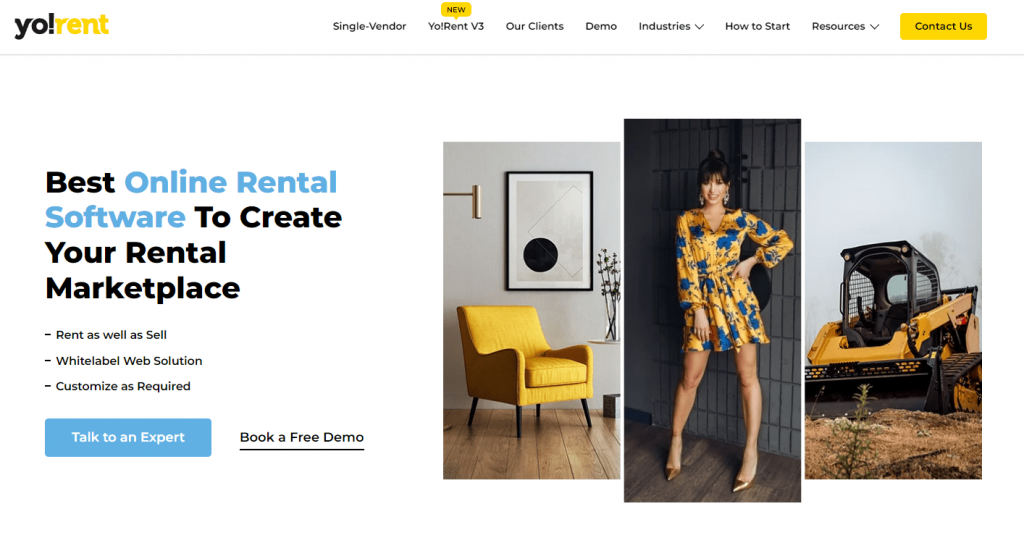Open the How to Start page
The height and width of the screenshot is (543, 1024).
[758, 26]
